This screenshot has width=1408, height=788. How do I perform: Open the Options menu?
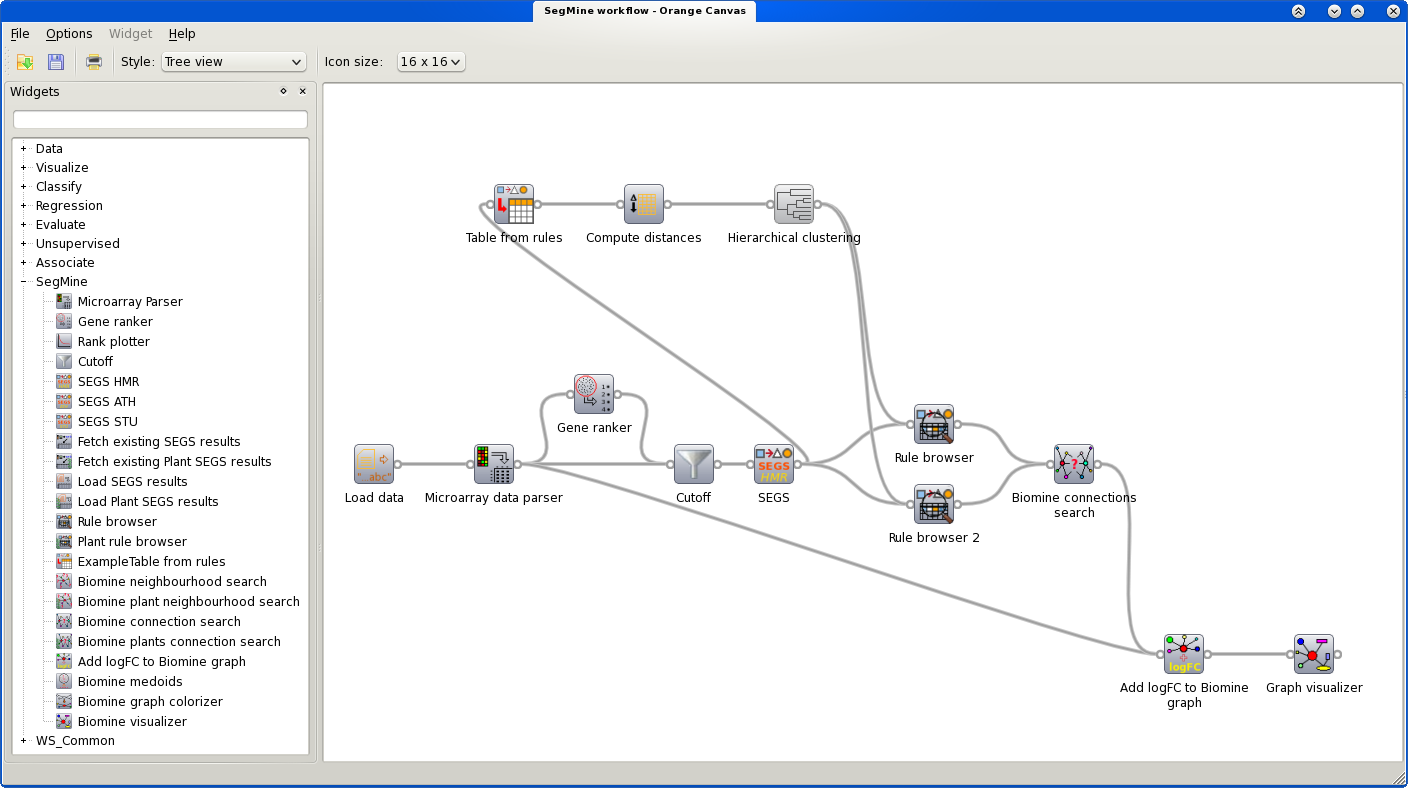point(69,34)
